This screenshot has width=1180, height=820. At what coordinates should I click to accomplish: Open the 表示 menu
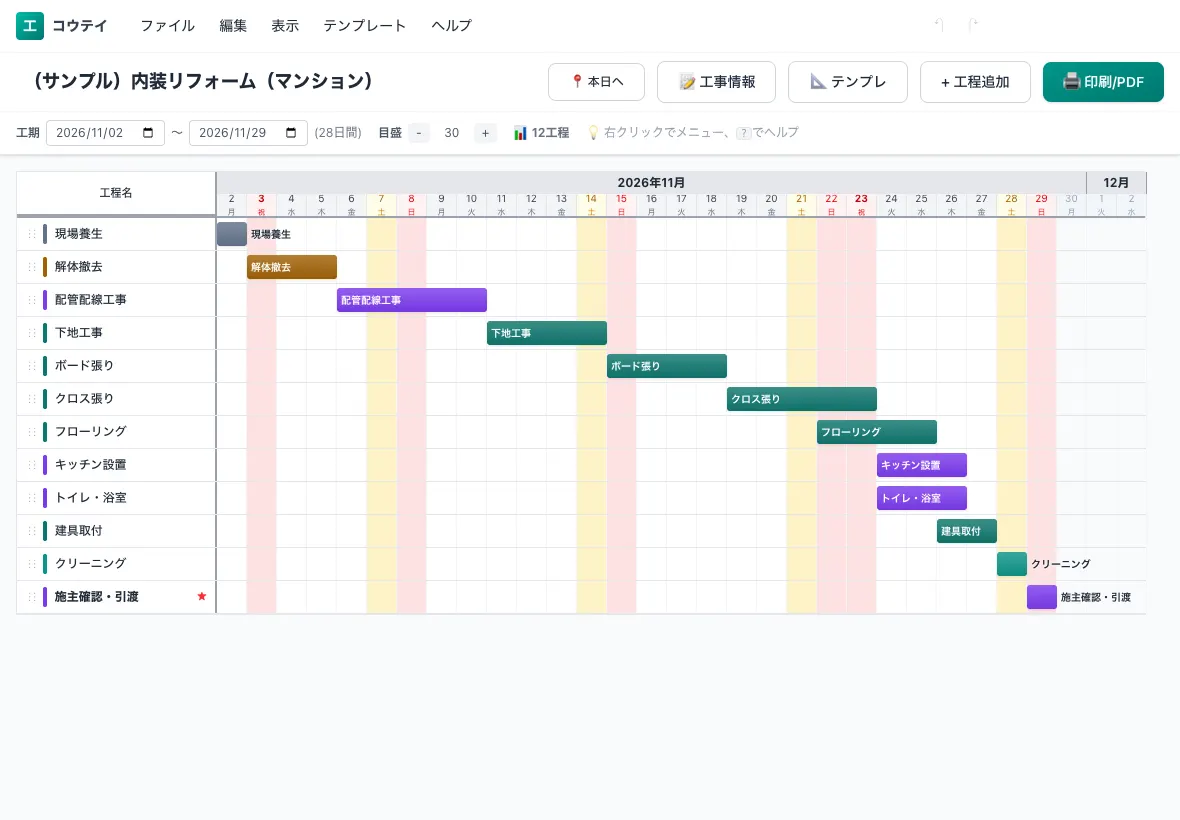pyautogui.click(x=284, y=26)
